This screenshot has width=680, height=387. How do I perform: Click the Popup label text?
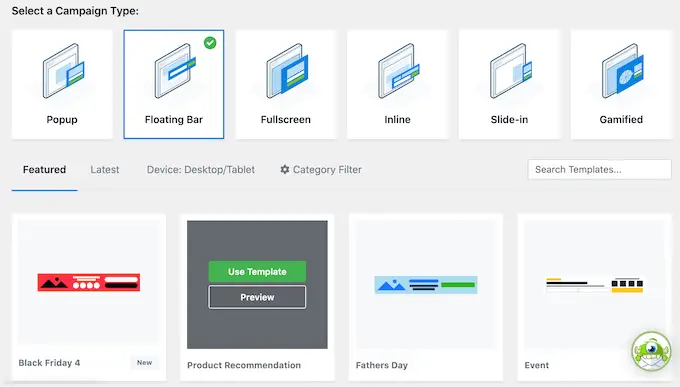62,120
